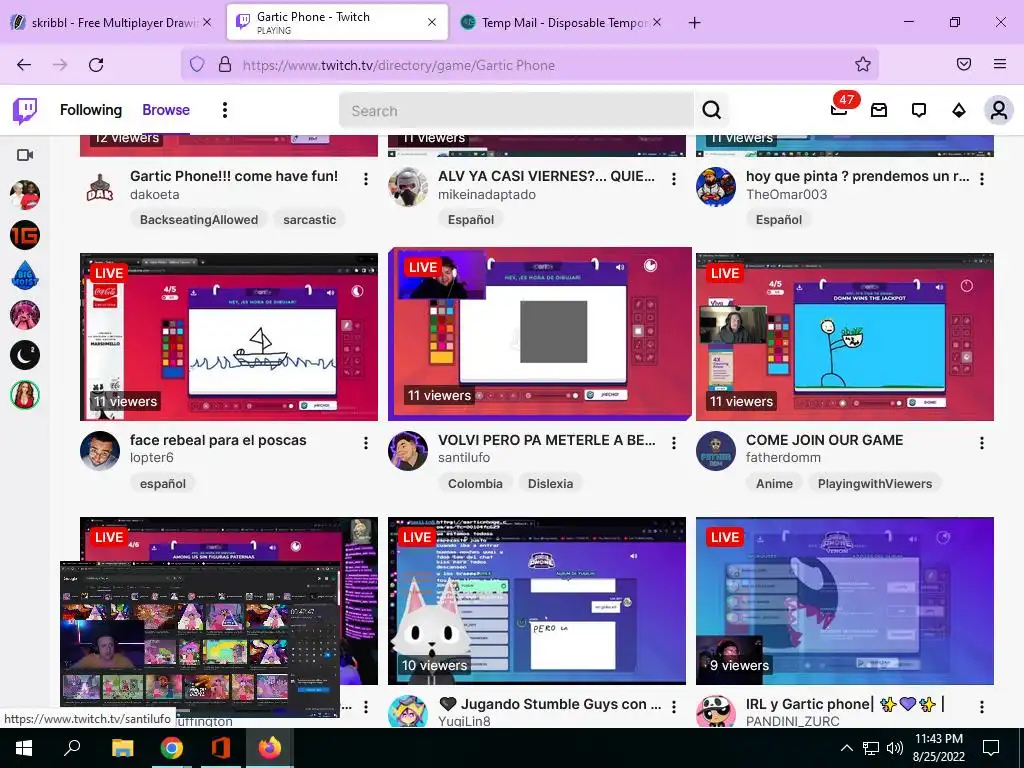The width and height of the screenshot is (1024, 768).
Task: Open the tracking protection shield icon
Action: pos(197,64)
